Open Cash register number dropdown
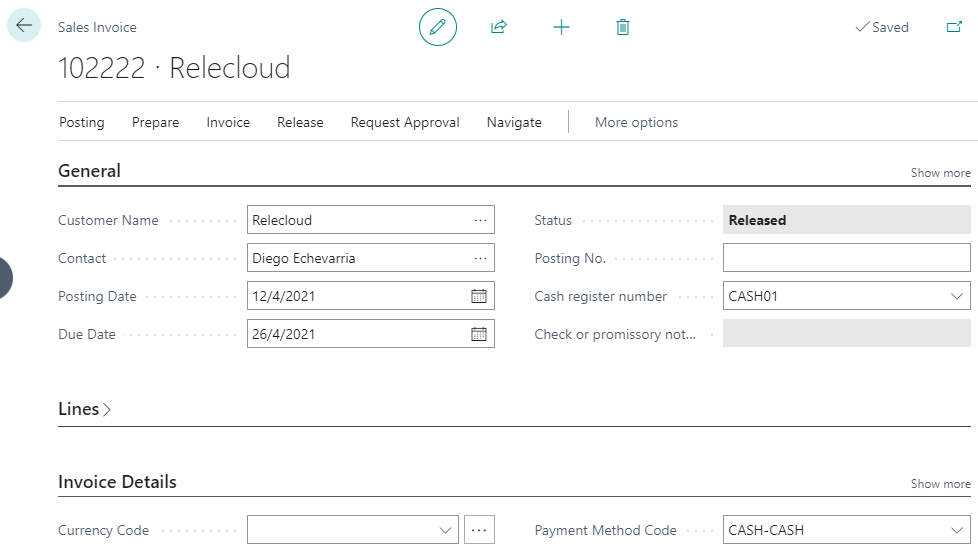The height and width of the screenshot is (550, 978). (957, 296)
